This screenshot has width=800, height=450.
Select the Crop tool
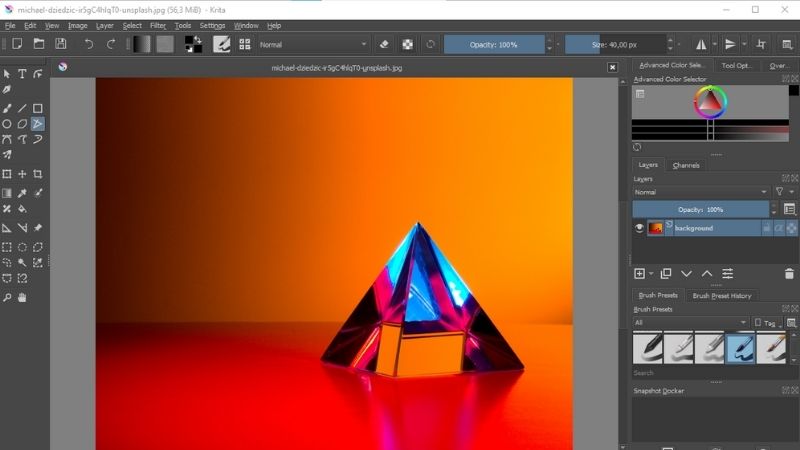tap(37, 174)
